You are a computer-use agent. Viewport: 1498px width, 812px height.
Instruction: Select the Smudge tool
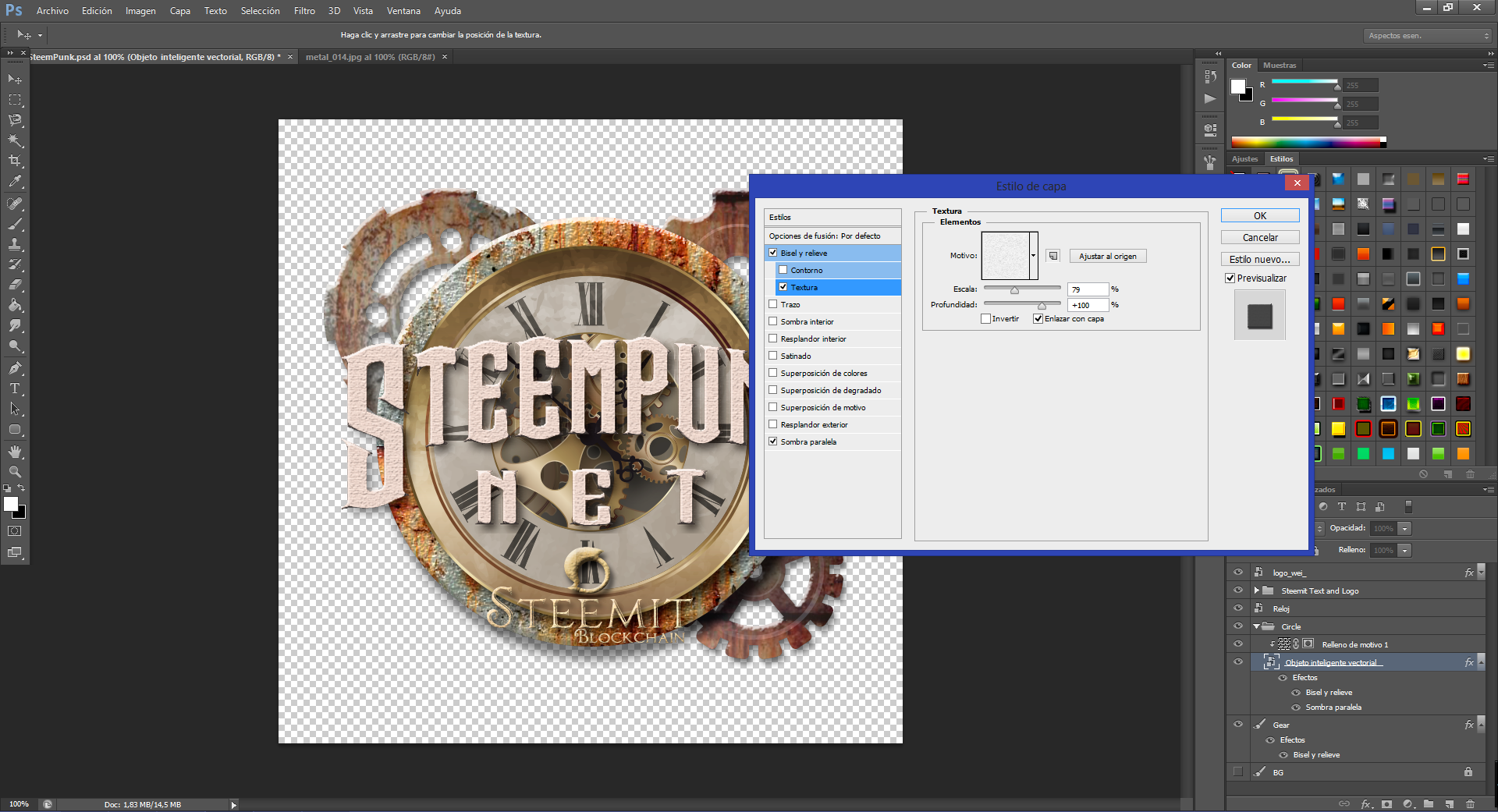pos(15,325)
